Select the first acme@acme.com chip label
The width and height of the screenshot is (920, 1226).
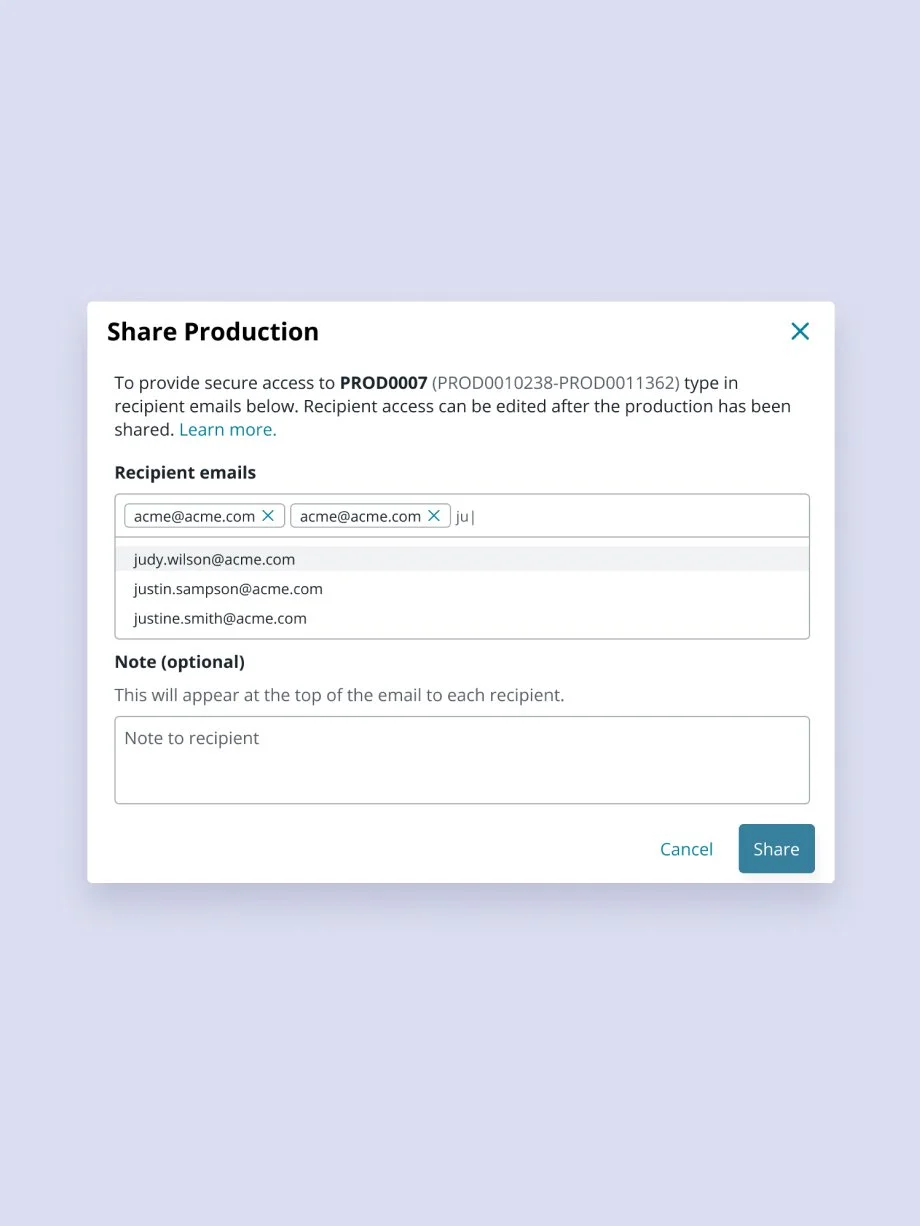point(194,517)
